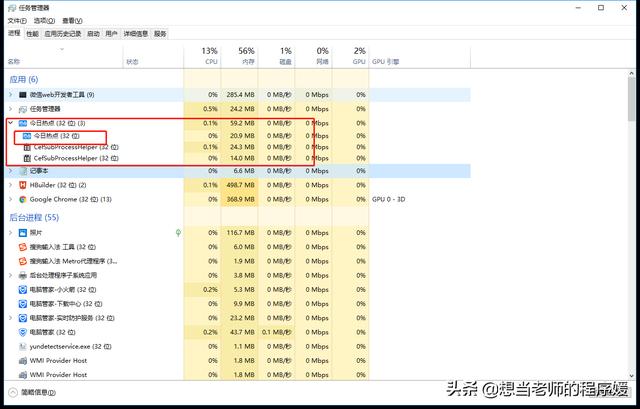Expand the 微信web开发者工具 (9) group
The image size is (640, 409).
pos(11,95)
